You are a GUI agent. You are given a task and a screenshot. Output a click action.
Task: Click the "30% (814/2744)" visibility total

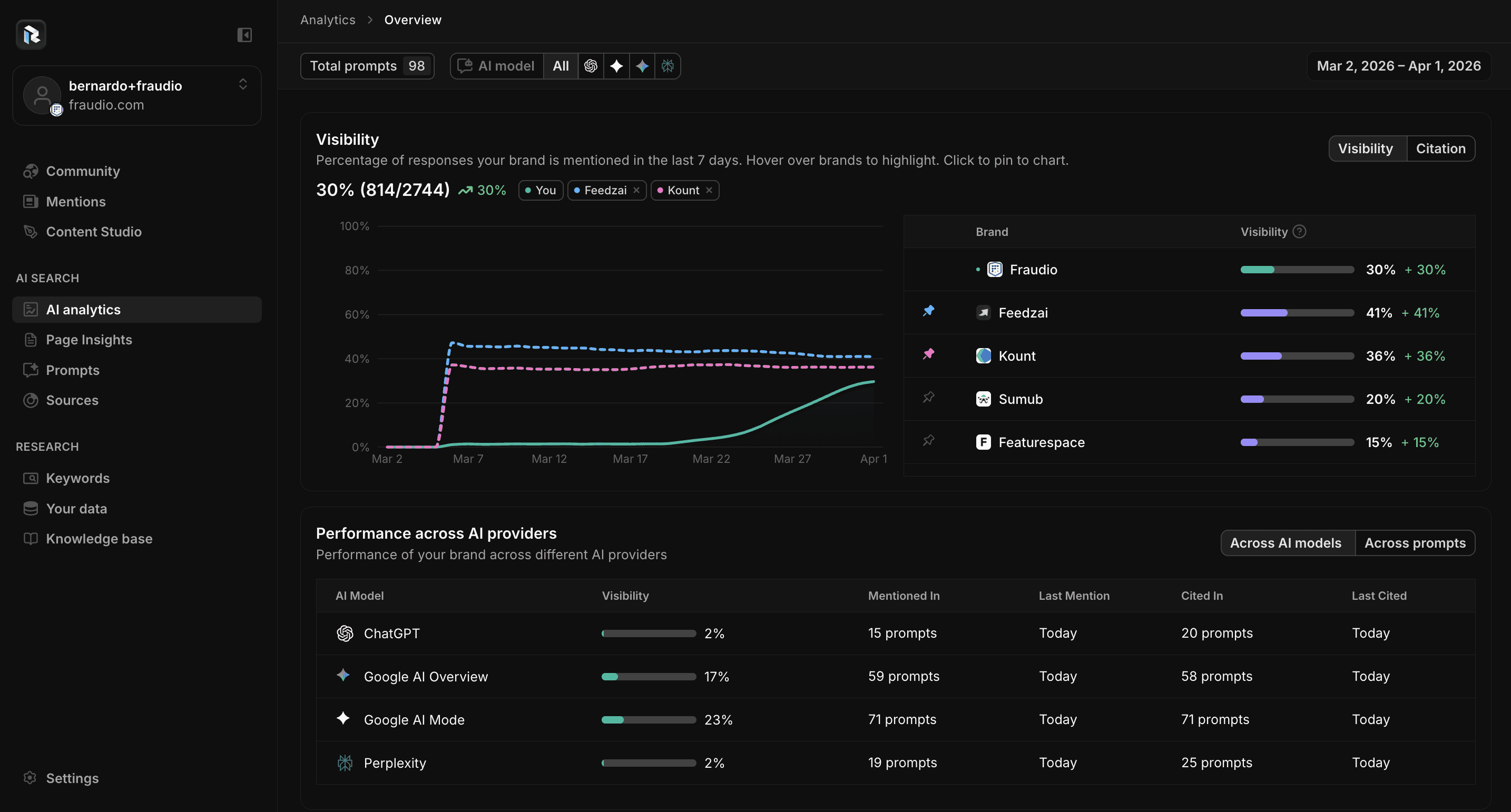pos(383,190)
